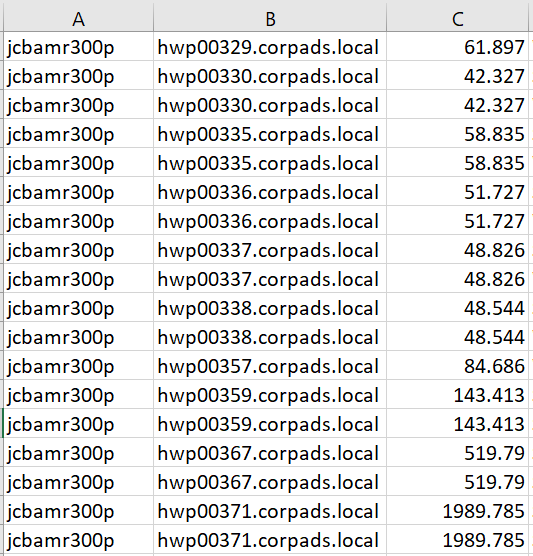533x556 pixels.
Task: Select the first hwp00337.corpads.local cell
Action: point(270,249)
